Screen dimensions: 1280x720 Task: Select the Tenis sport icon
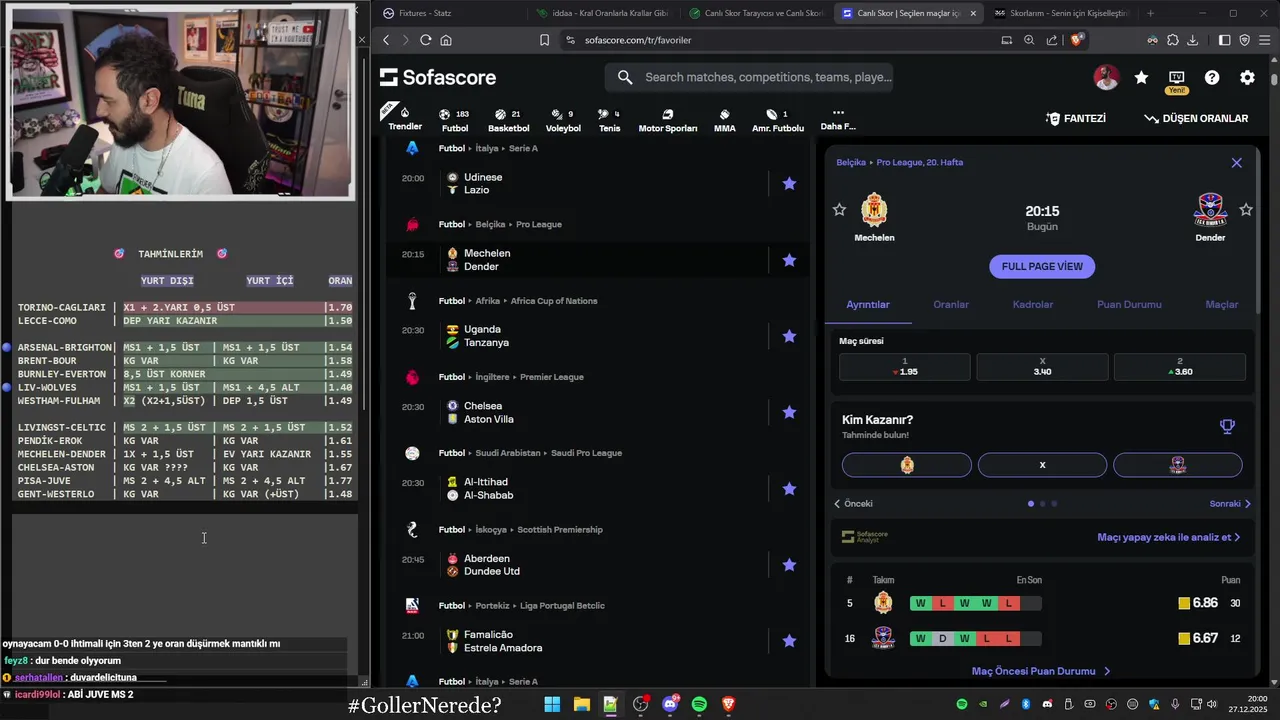click(x=609, y=120)
